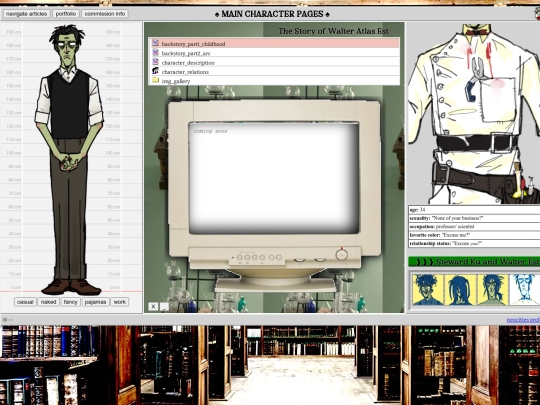Click the relationship status info row
This screenshot has height=405, width=540.
point(474,243)
